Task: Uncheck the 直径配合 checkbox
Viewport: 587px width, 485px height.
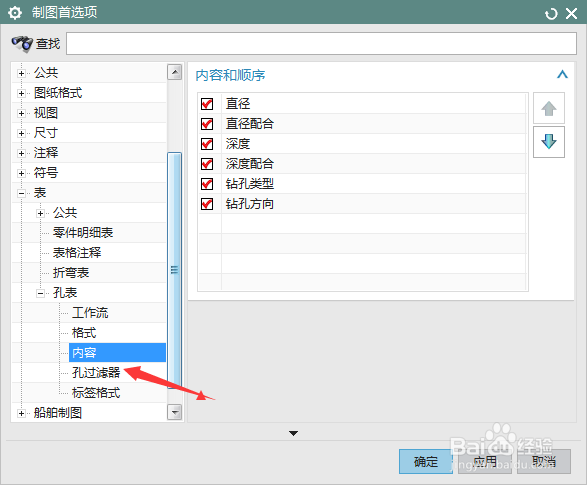Action: [x=207, y=124]
